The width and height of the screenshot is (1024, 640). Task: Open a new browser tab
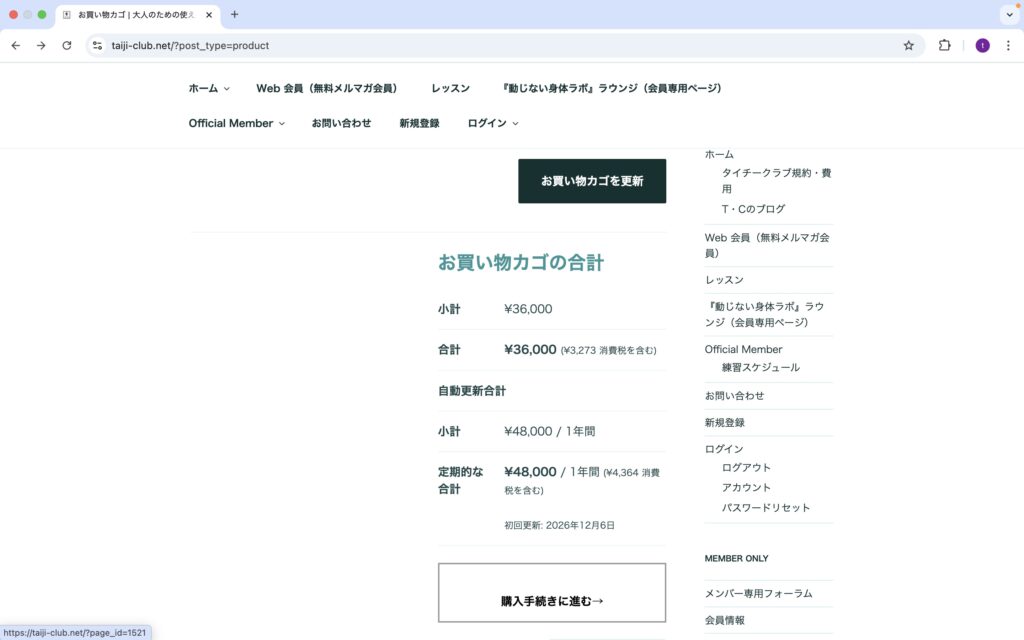click(235, 15)
